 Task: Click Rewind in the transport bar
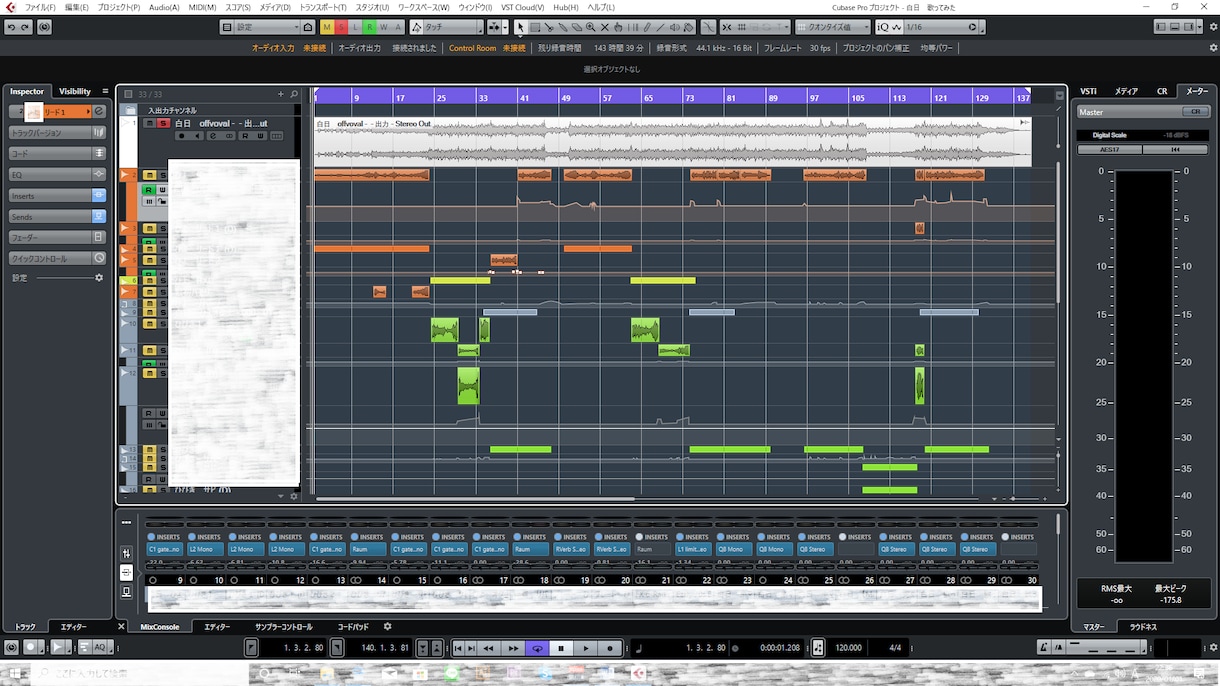click(x=489, y=648)
